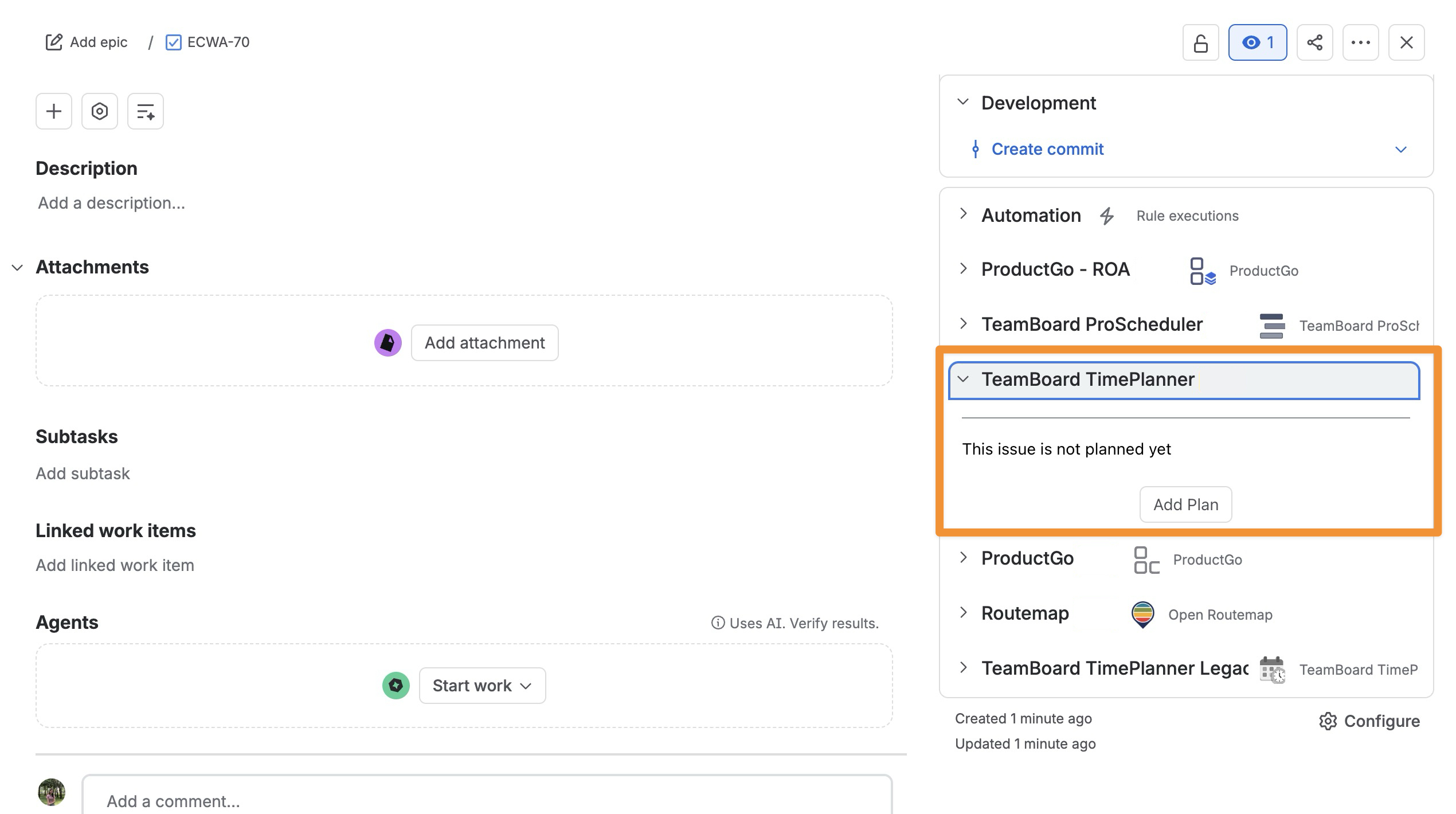This screenshot has height=814, width=1456.
Task: Click the share icon button
Action: coord(1315,42)
